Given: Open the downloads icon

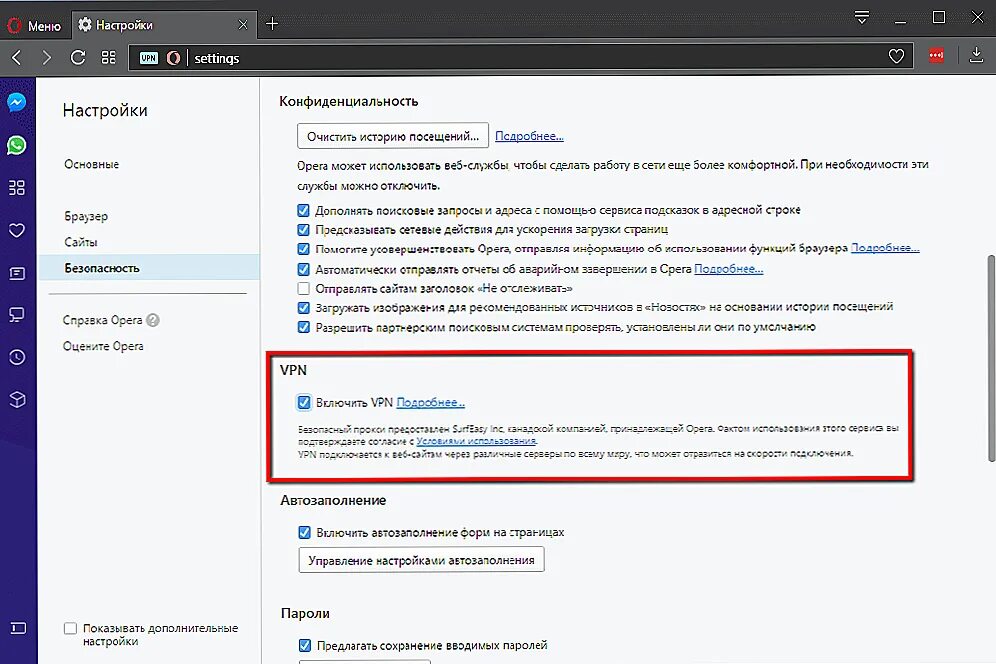Looking at the screenshot, I should coord(976,55).
